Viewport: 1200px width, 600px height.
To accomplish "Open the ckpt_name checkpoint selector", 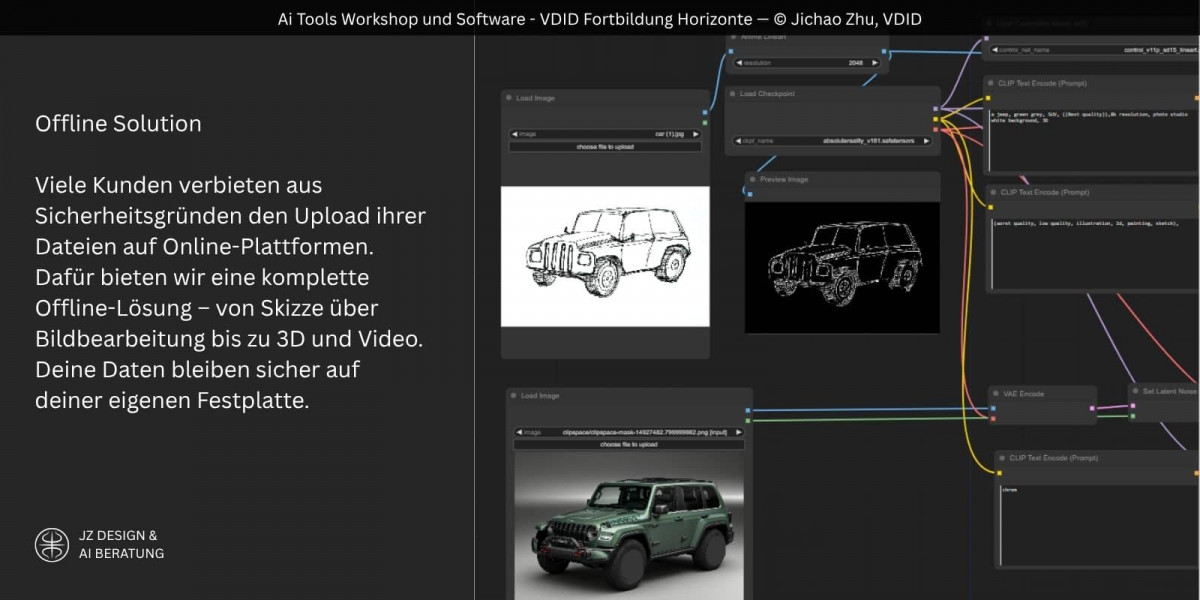I will click(832, 141).
